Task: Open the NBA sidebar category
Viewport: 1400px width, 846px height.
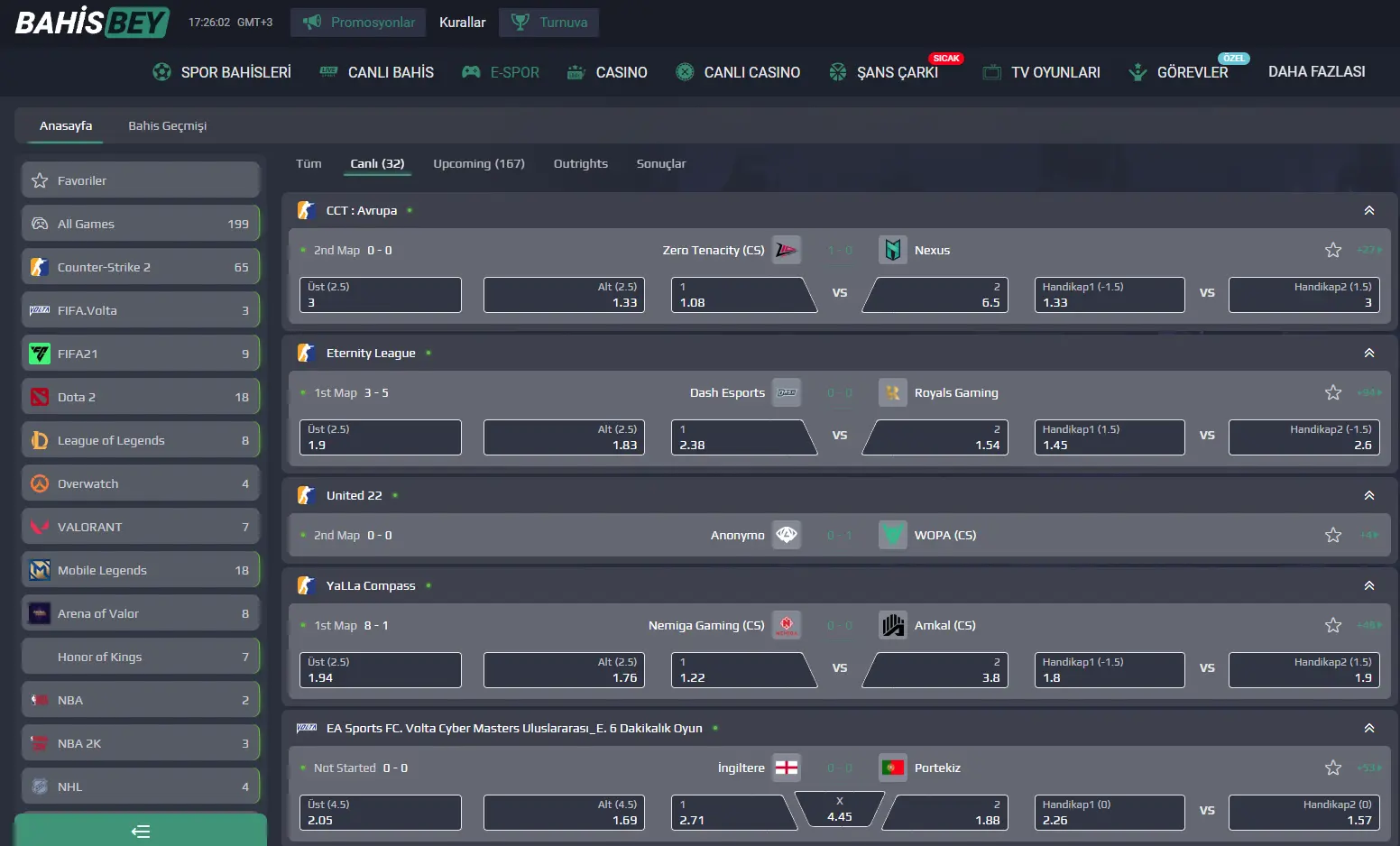Action: coord(141,700)
